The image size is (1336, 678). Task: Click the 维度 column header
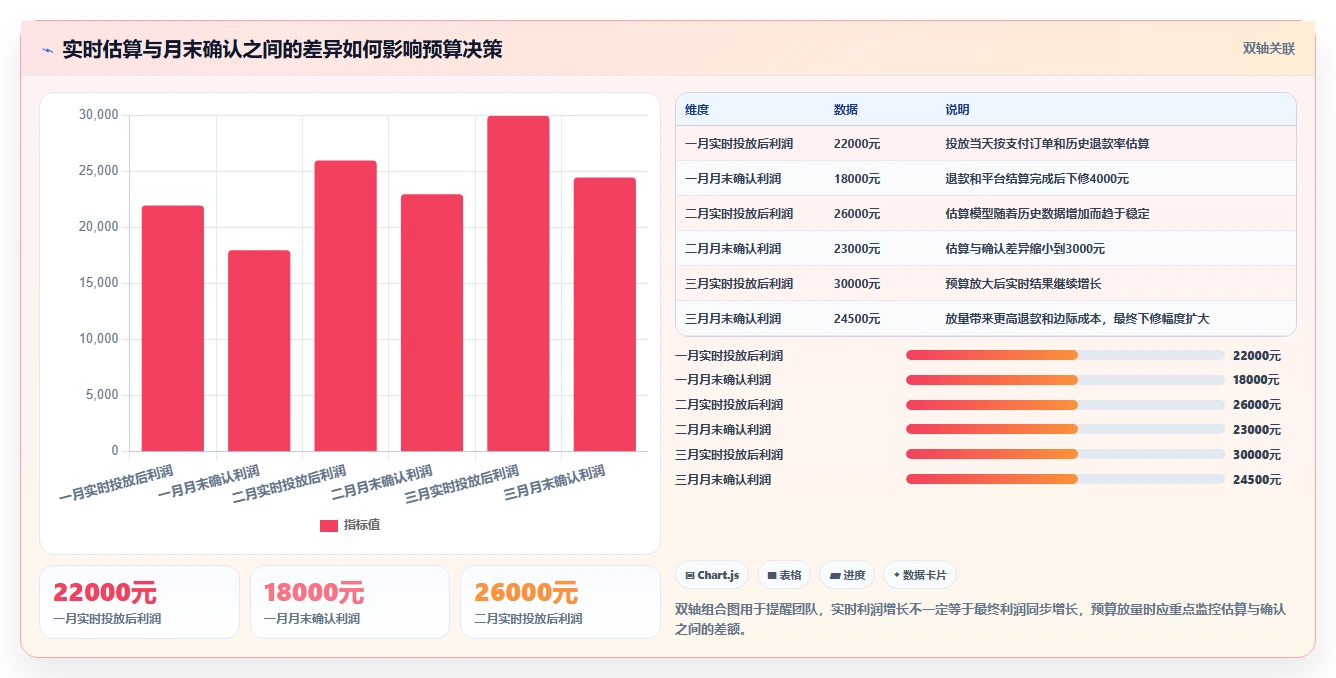coord(697,110)
